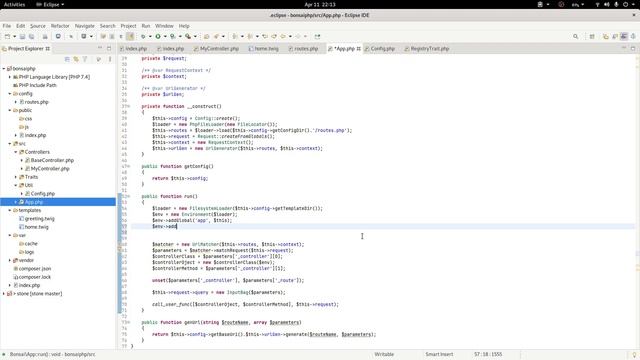Minimize the Project Explorer panel
Image resolution: width=640 pixels, height=360 pixels.
coord(100,48)
